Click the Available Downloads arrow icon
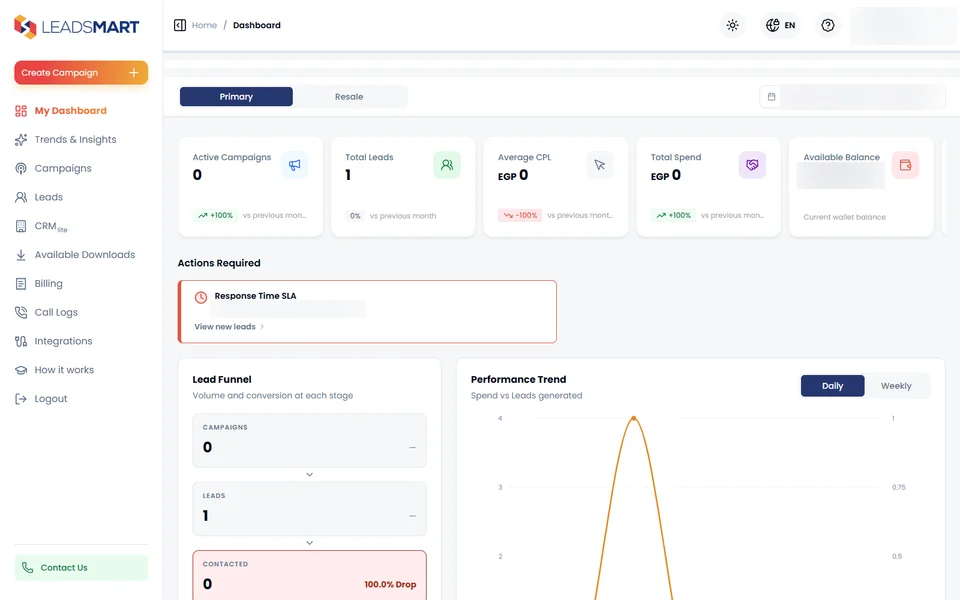The image size is (960, 600). pyautogui.click(x=21, y=255)
